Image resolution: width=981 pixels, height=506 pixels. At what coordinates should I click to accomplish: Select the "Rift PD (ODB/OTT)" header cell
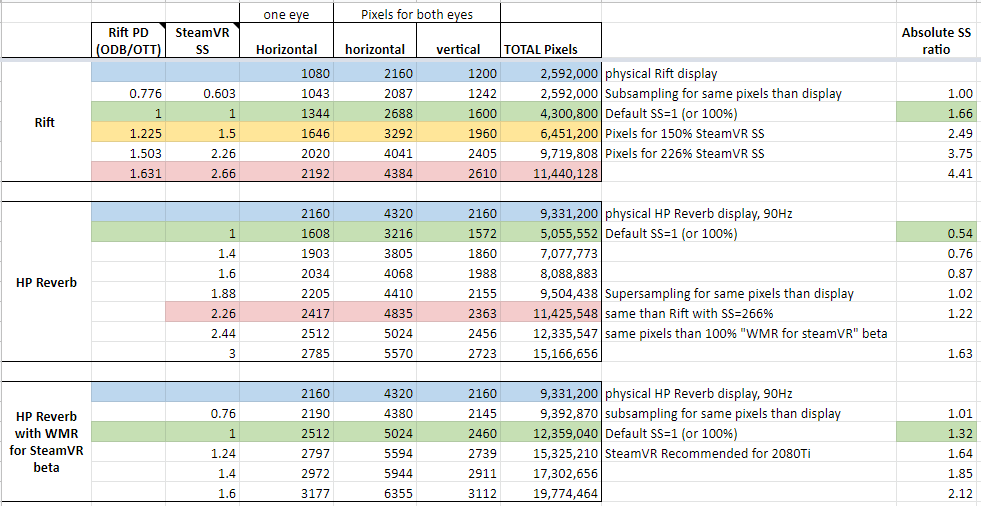click(x=126, y=40)
